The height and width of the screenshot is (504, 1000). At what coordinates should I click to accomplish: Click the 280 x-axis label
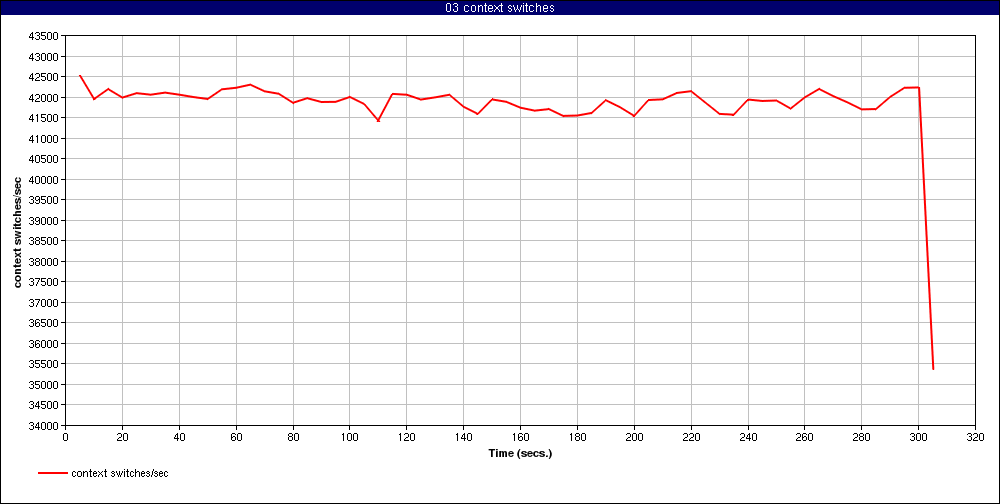(x=862, y=438)
